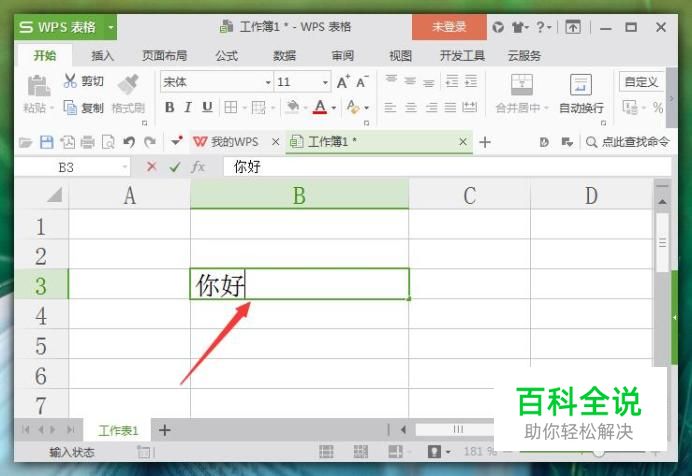Screen dimensions: 692x476
Task: Click the Open folder icon in quick toolbar
Action: [26, 142]
